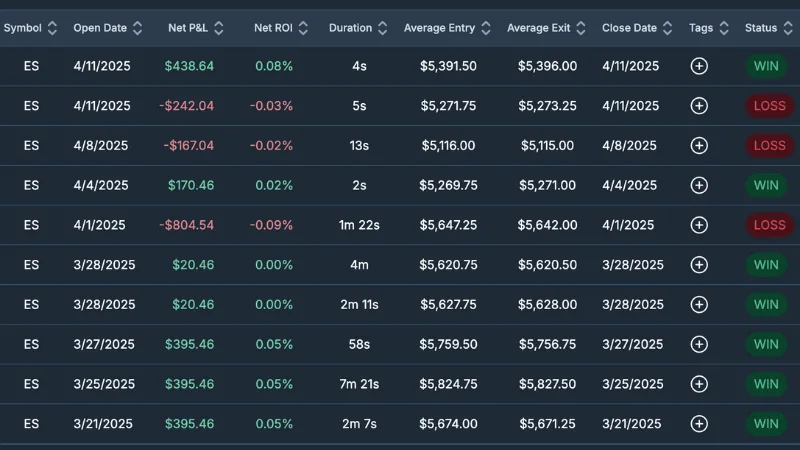This screenshot has width=800, height=450.
Task: Click the Status header label
Action: click(761, 28)
